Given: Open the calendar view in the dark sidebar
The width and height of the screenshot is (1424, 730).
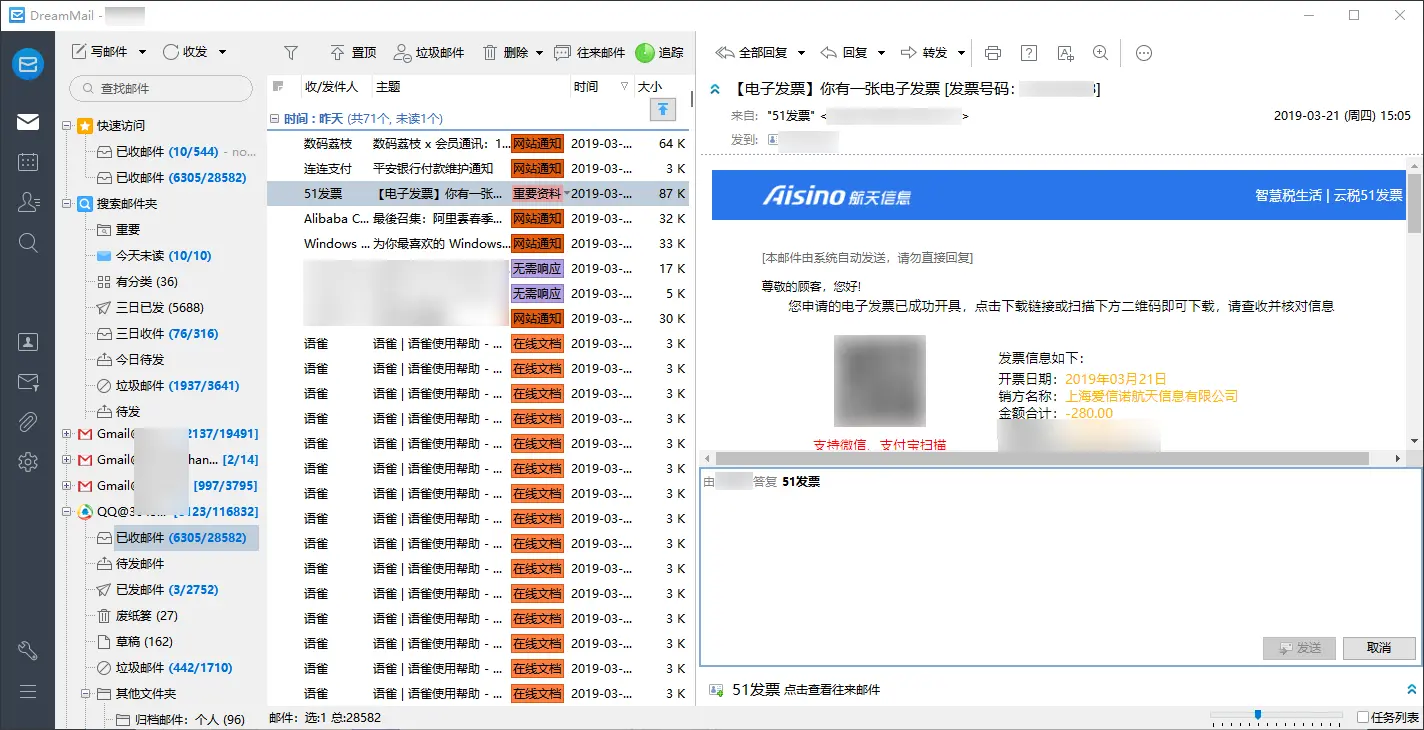Looking at the screenshot, I should pos(27,162).
